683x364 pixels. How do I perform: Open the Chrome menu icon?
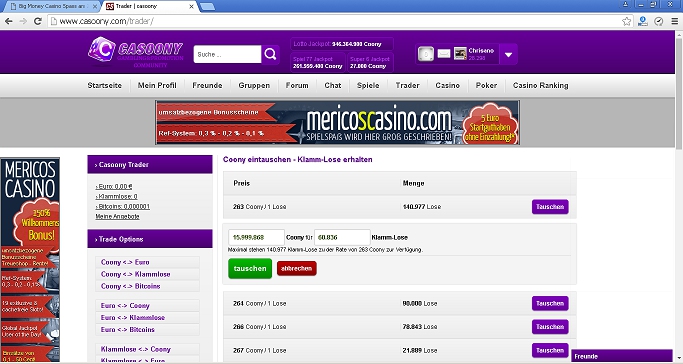(674, 21)
